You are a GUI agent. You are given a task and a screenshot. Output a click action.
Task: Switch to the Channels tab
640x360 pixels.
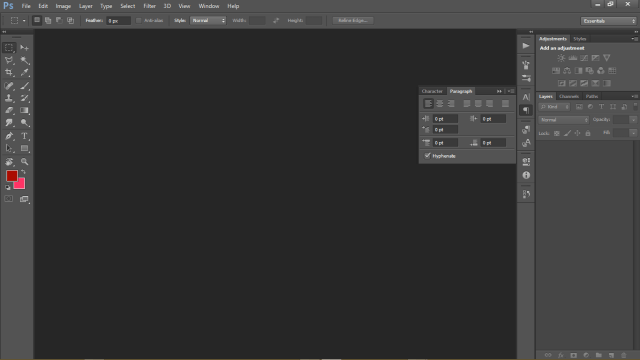tap(569, 96)
